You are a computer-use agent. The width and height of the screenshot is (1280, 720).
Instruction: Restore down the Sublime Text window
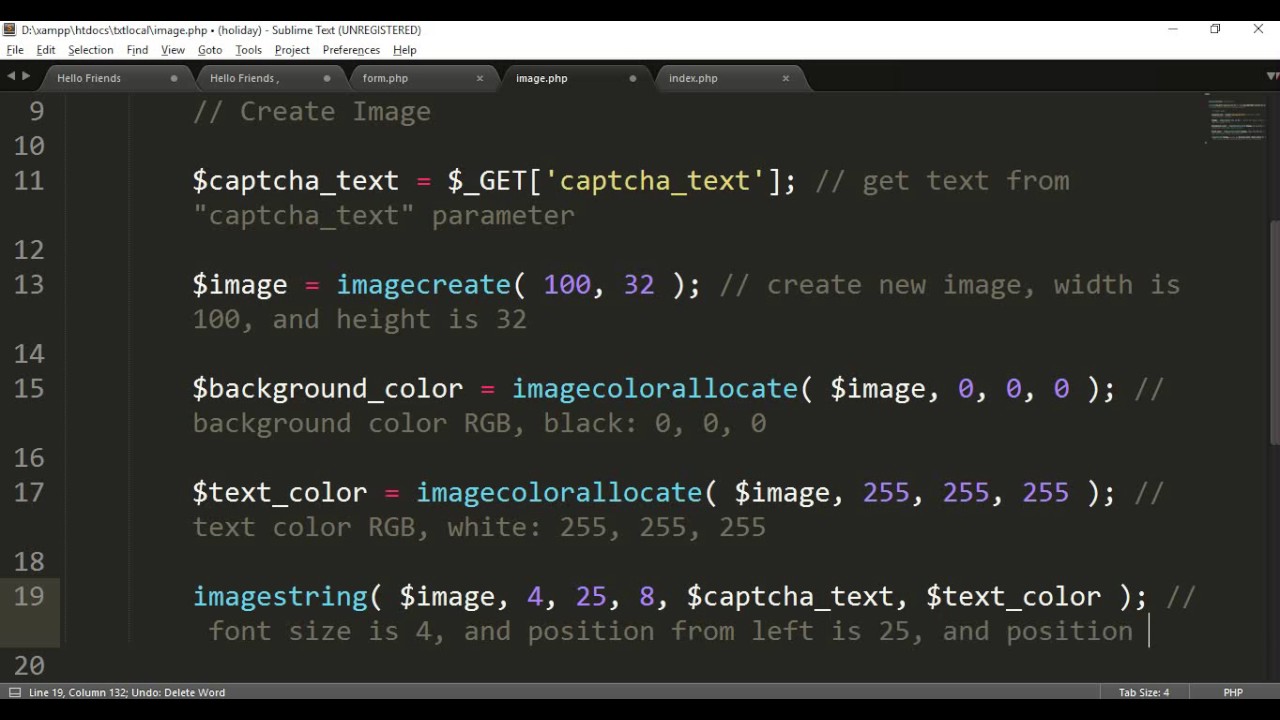(1215, 29)
